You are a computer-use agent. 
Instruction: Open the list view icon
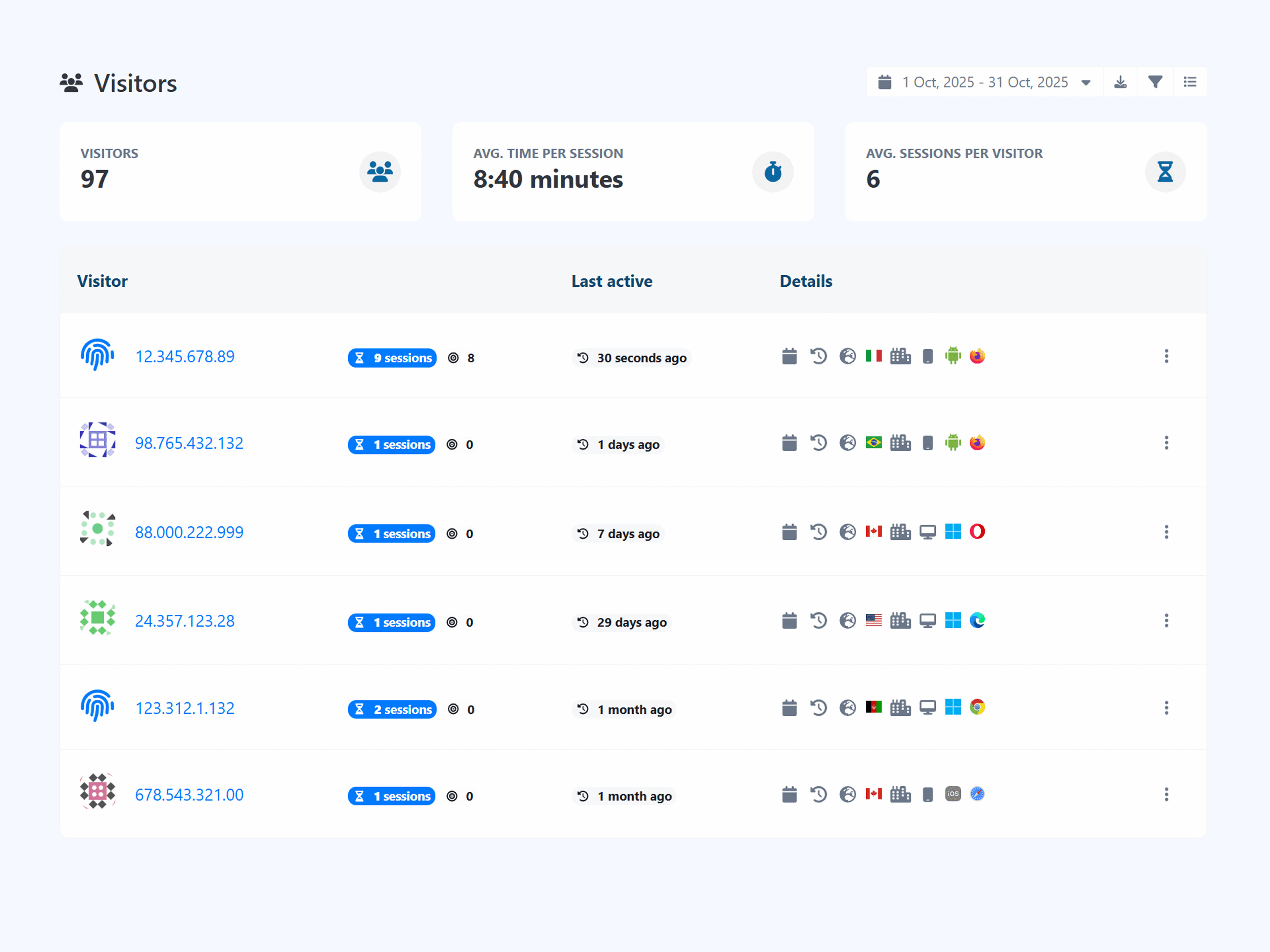pos(1190,82)
